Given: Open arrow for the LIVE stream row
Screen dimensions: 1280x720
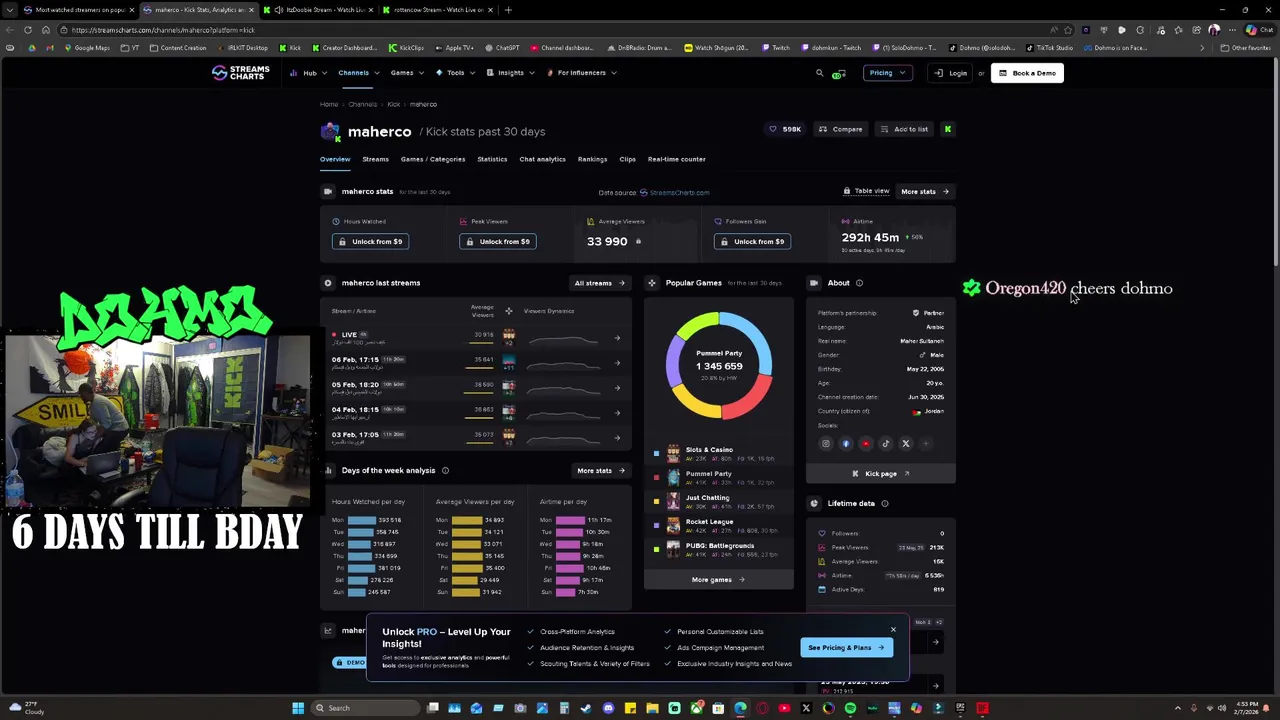Looking at the screenshot, I should 617,338.
